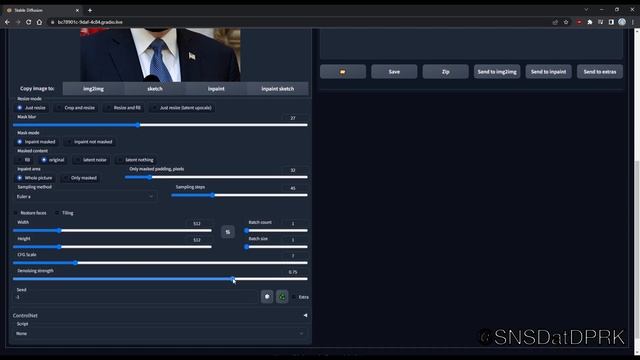
Task: Copy image to img2img tab
Action: coord(93,89)
